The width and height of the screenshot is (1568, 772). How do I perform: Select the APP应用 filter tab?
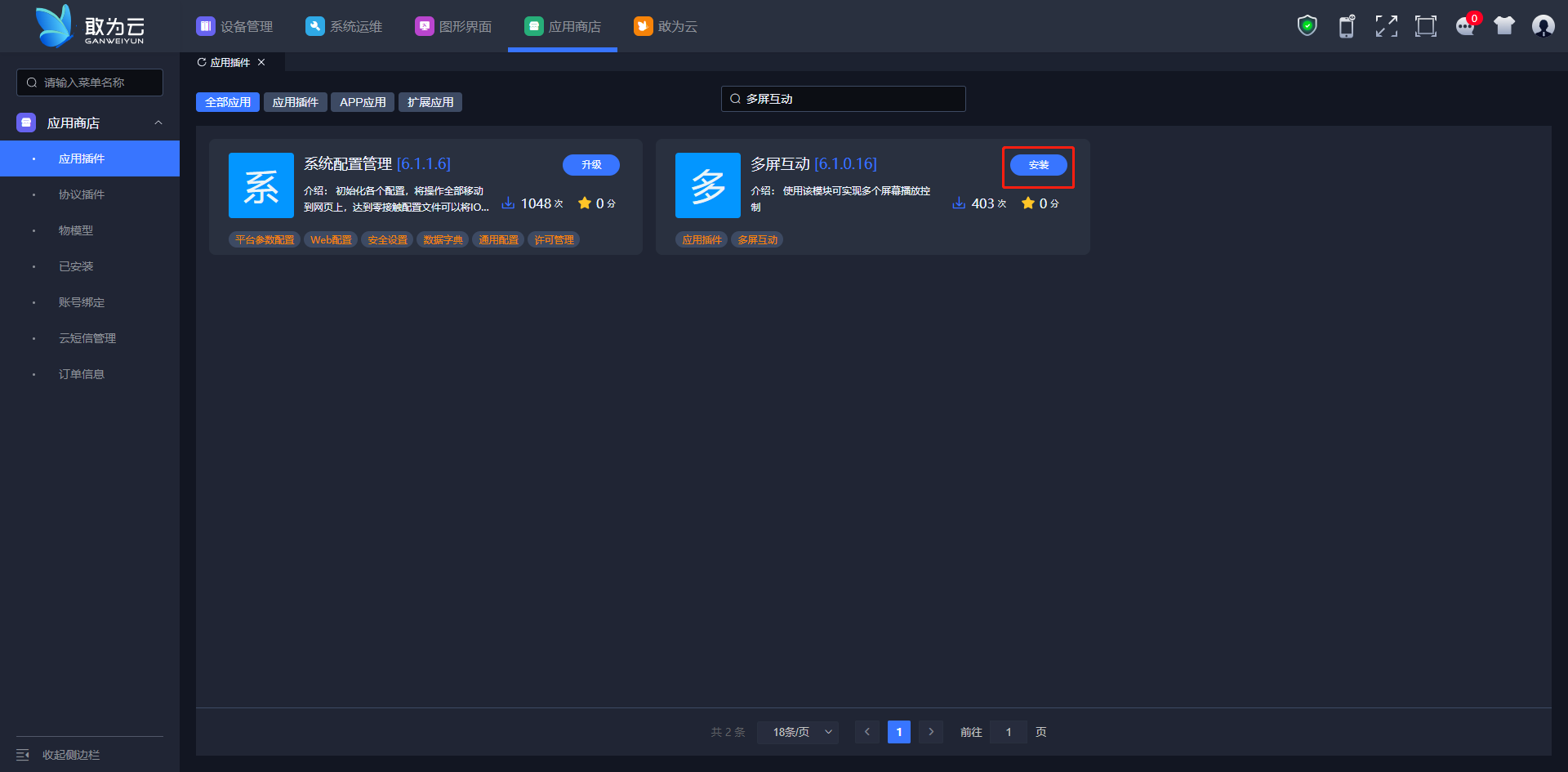[363, 102]
